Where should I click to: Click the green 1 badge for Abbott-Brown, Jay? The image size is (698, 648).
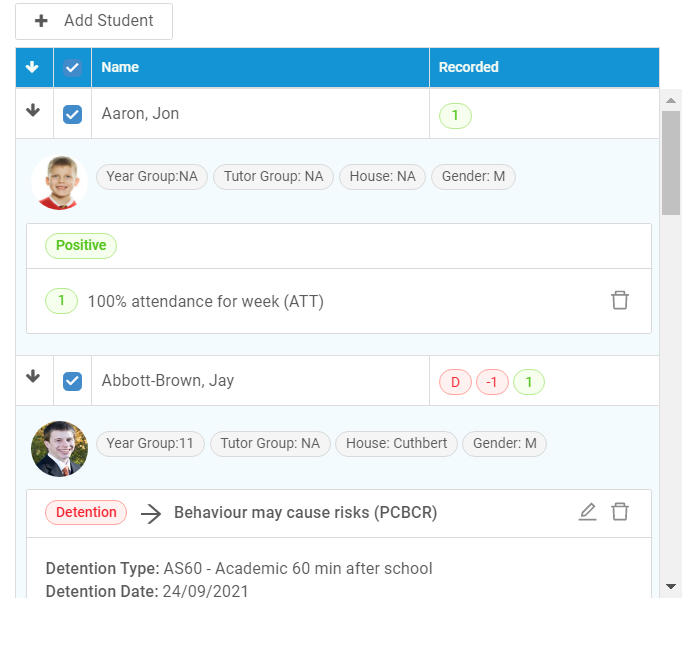pyautogui.click(x=528, y=382)
